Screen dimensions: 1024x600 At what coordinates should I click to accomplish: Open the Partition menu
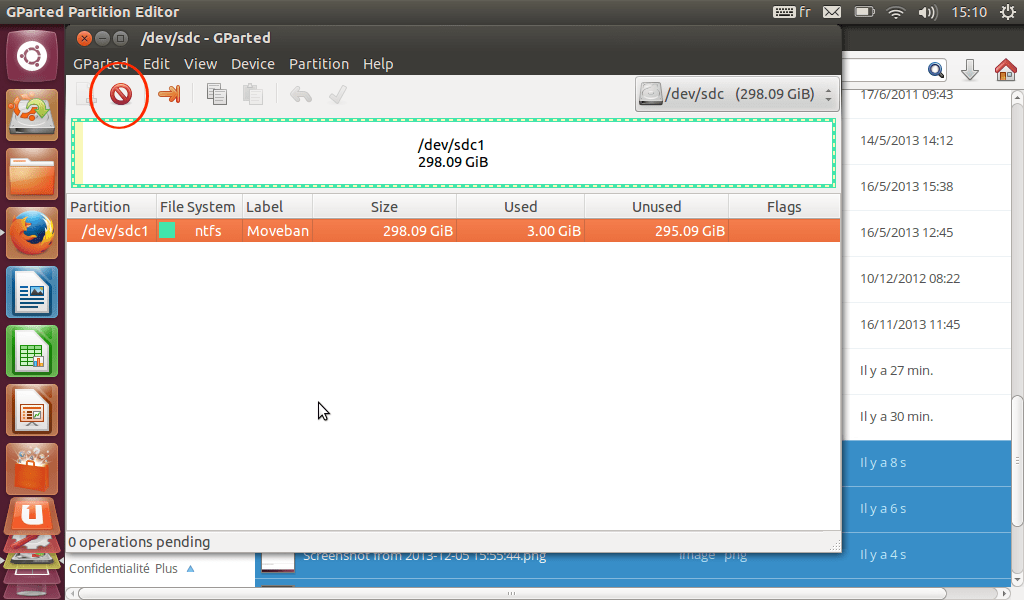click(x=319, y=64)
